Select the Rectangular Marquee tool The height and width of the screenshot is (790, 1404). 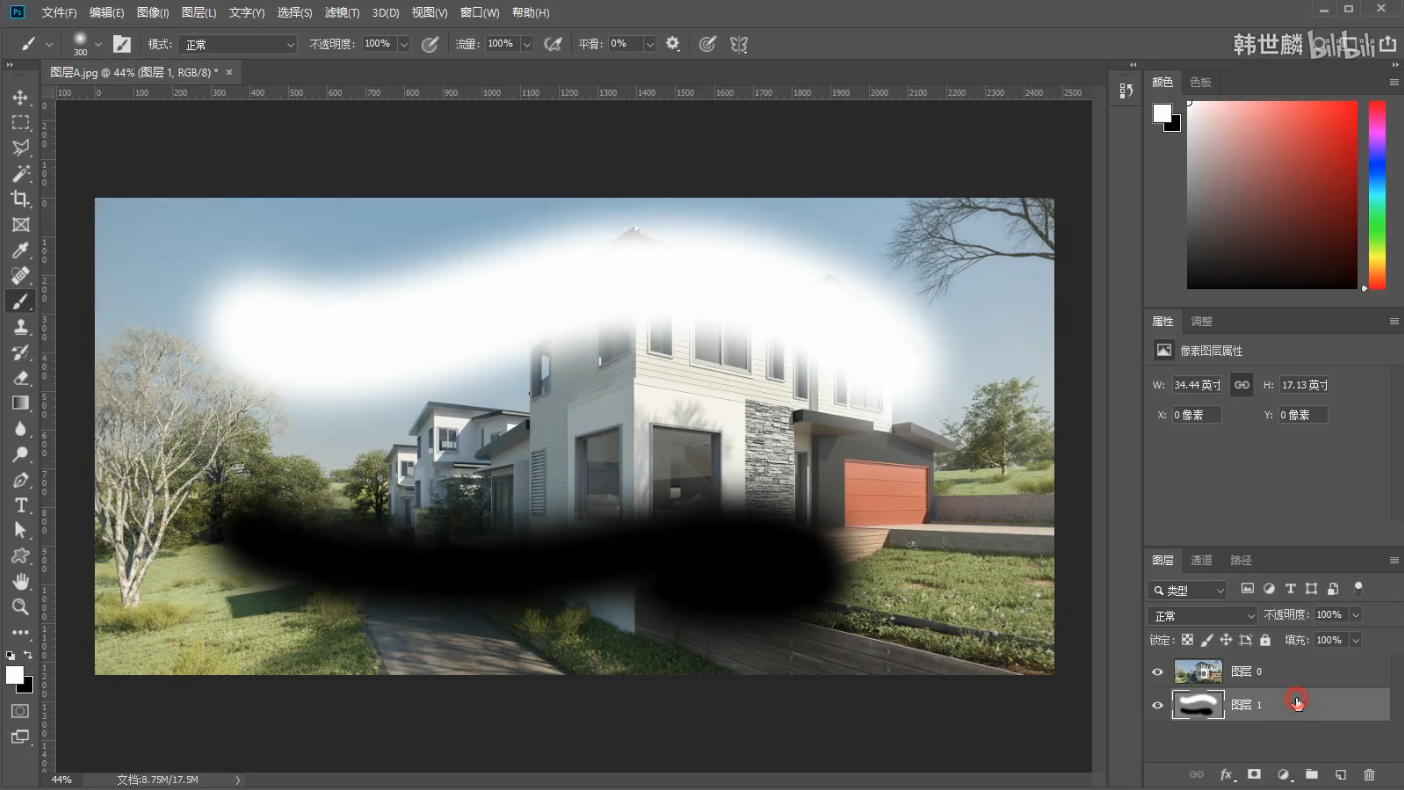point(20,122)
